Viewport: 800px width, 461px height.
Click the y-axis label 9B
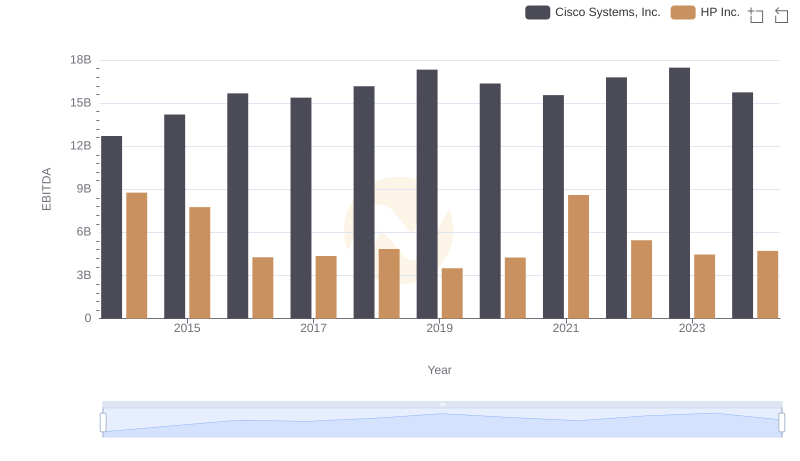(84, 189)
